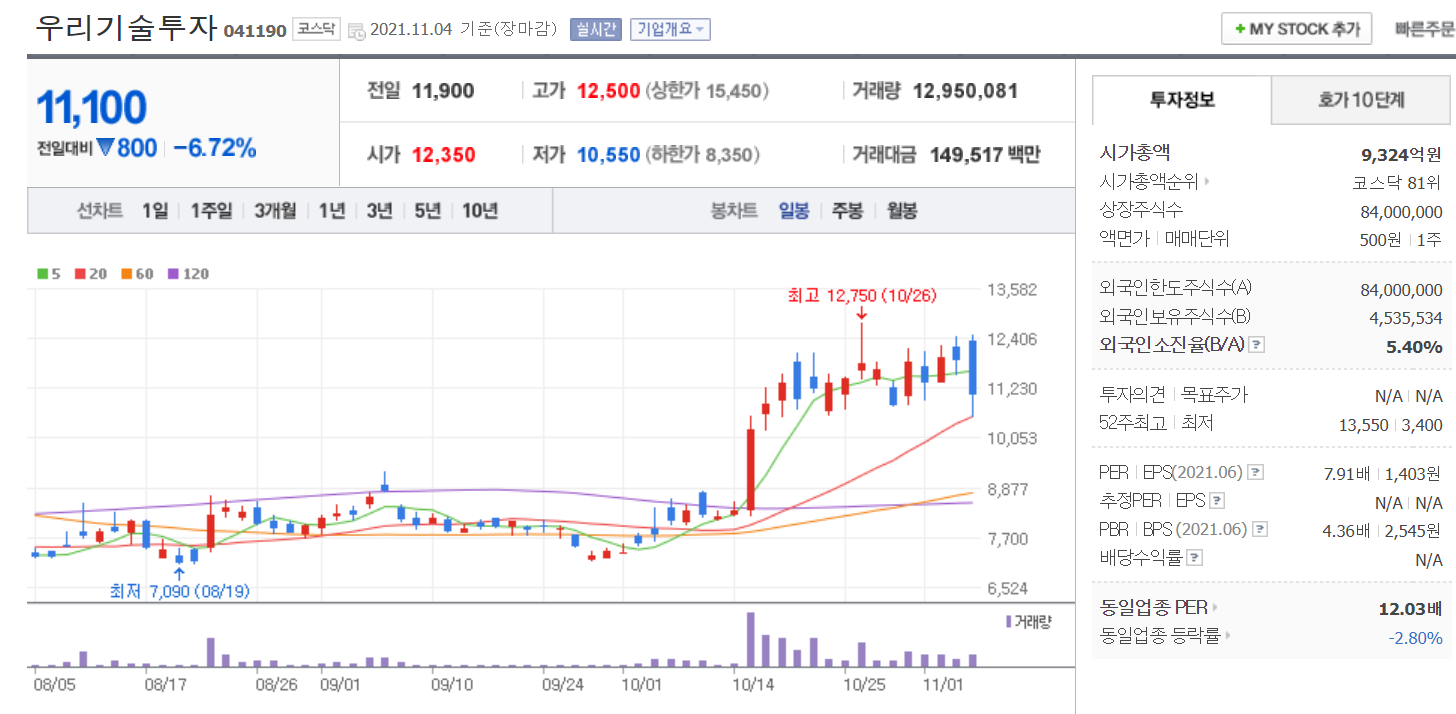This screenshot has height=714, width=1456.
Task: Add stock with MY STOCK 추가 button
Action: point(1297,29)
